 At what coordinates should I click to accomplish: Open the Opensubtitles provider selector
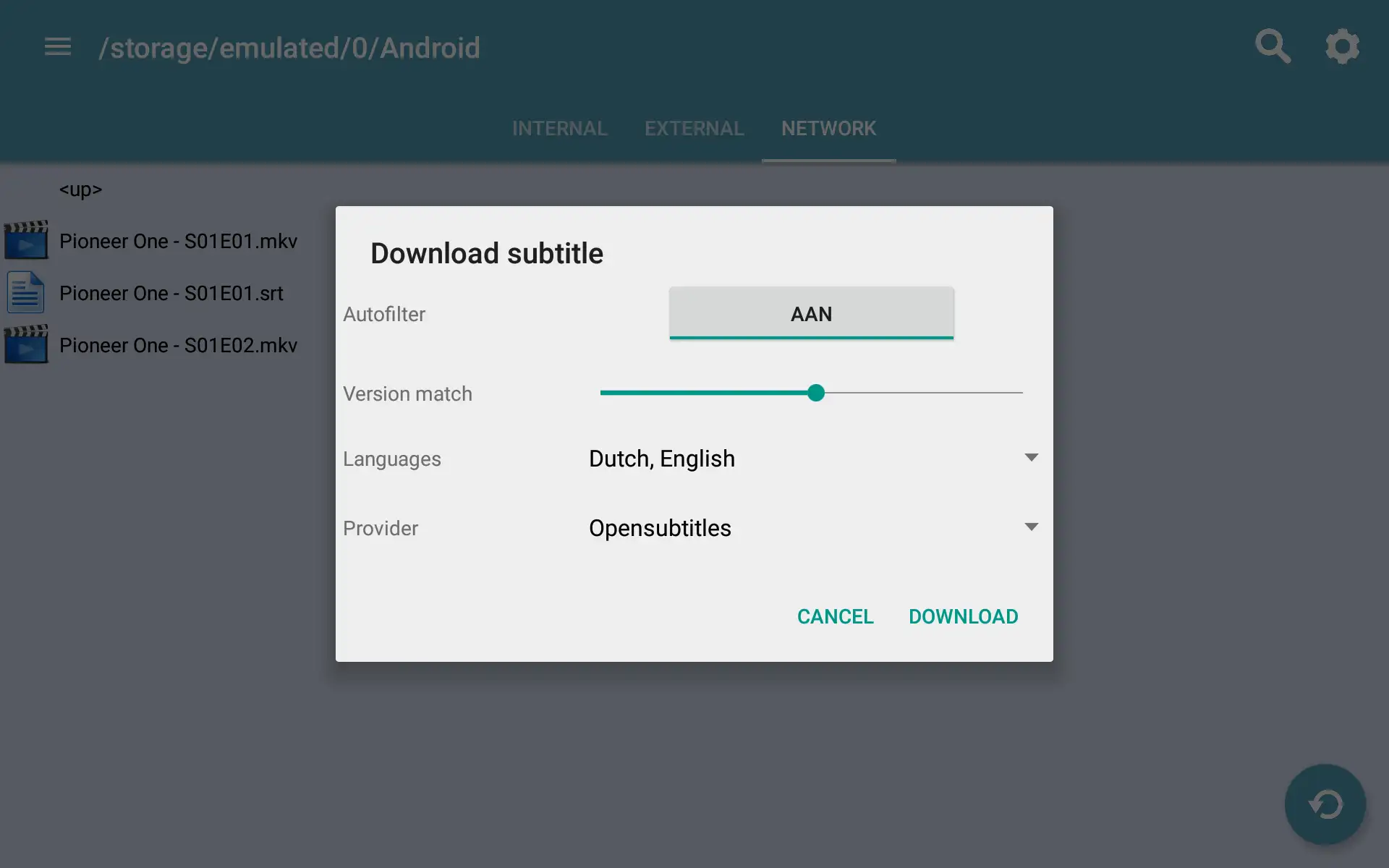click(814, 528)
